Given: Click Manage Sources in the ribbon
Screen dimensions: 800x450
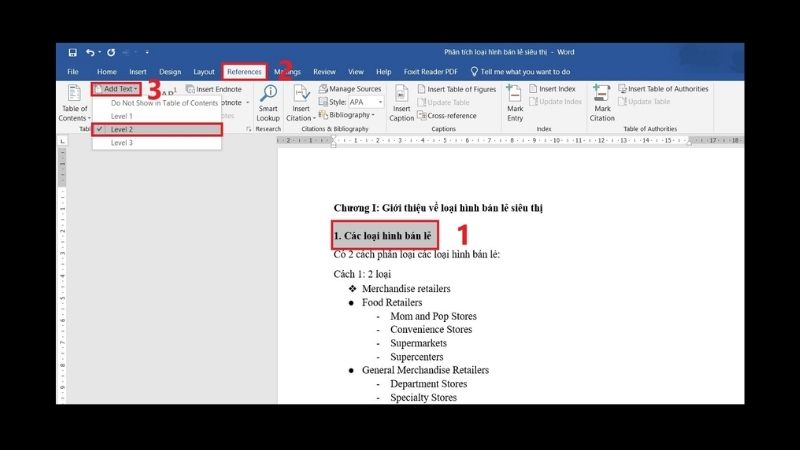Looking at the screenshot, I should click(350, 89).
